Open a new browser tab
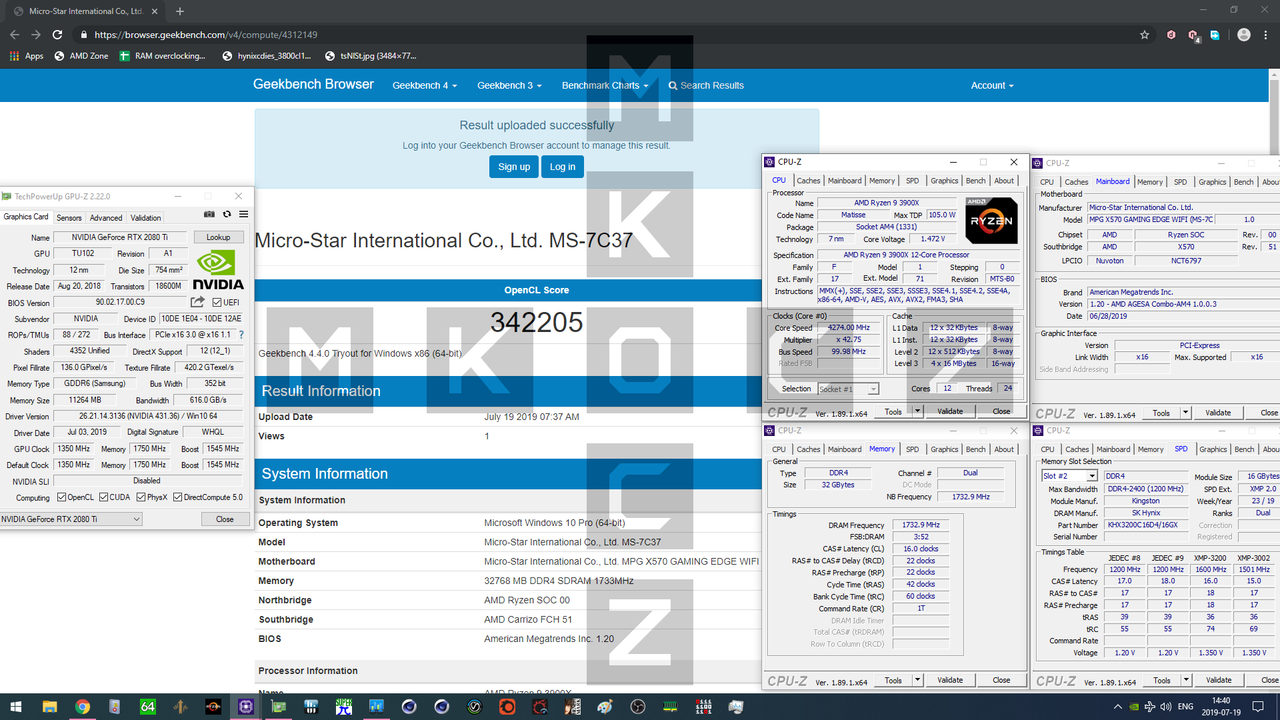Viewport: 1280px width, 720px height. [x=180, y=11]
